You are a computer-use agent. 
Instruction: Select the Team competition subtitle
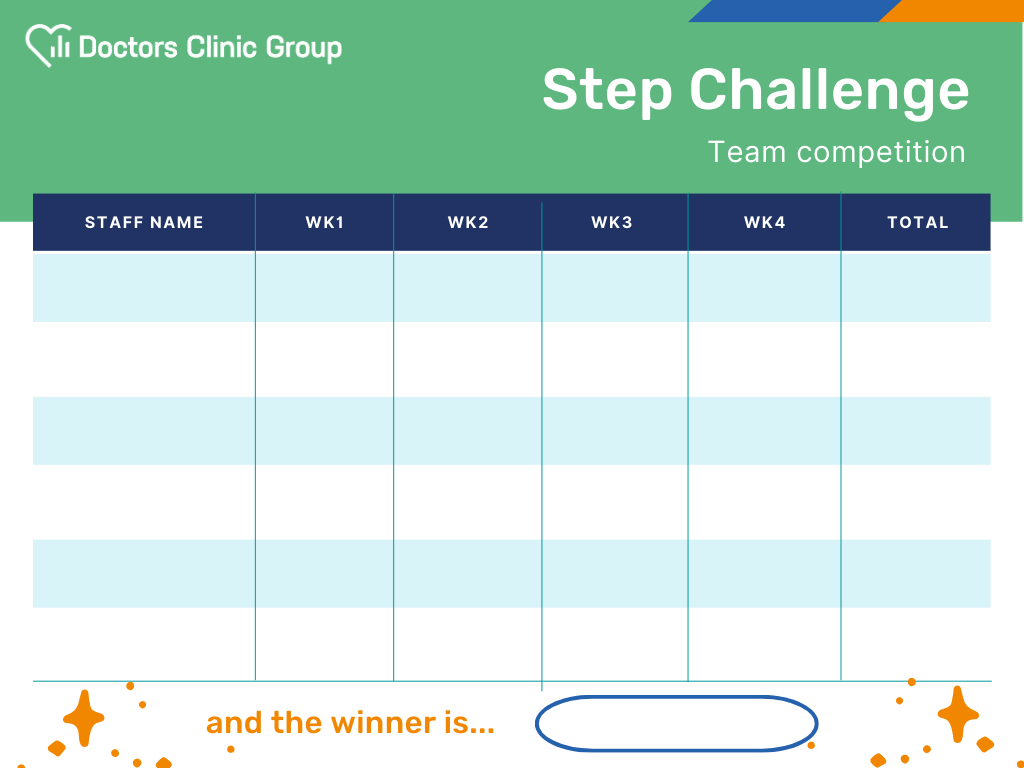[x=837, y=152]
